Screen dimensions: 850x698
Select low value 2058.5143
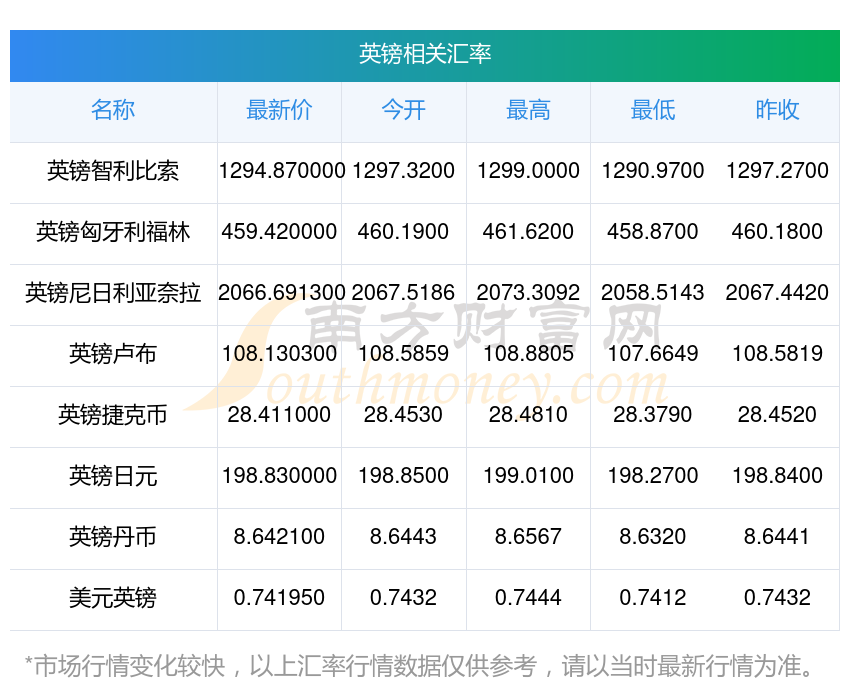tap(653, 293)
